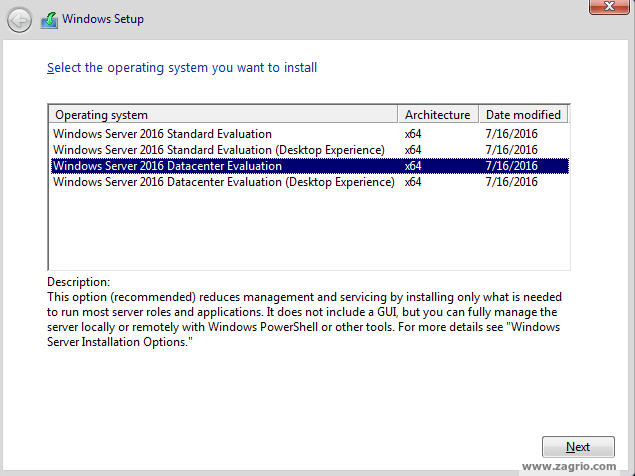Select Windows Server 2016 Datacenter Evaluation row
This screenshot has width=635, height=476.
pyautogui.click(x=309, y=166)
